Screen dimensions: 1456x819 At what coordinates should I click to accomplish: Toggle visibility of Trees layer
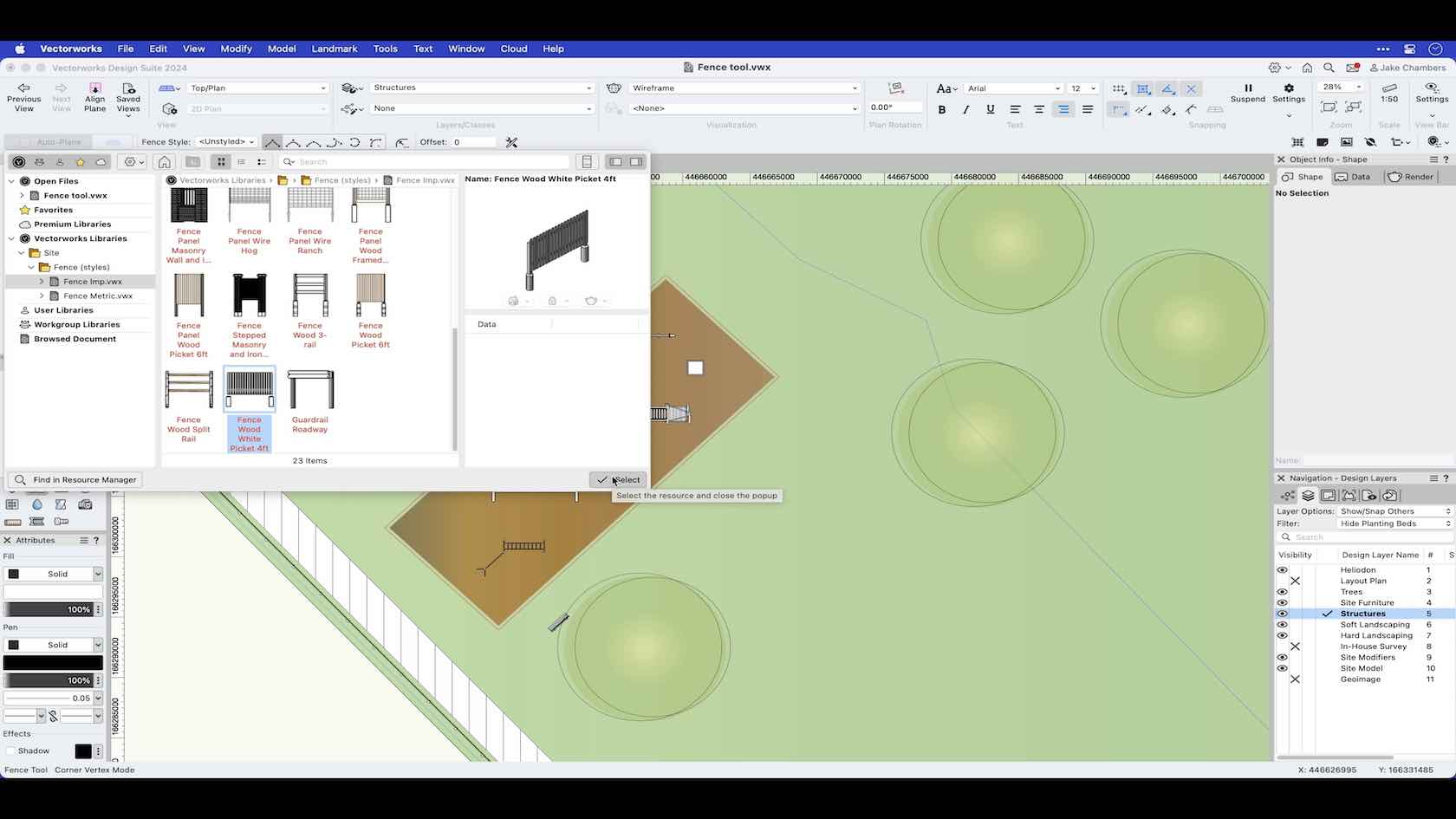click(x=1282, y=592)
